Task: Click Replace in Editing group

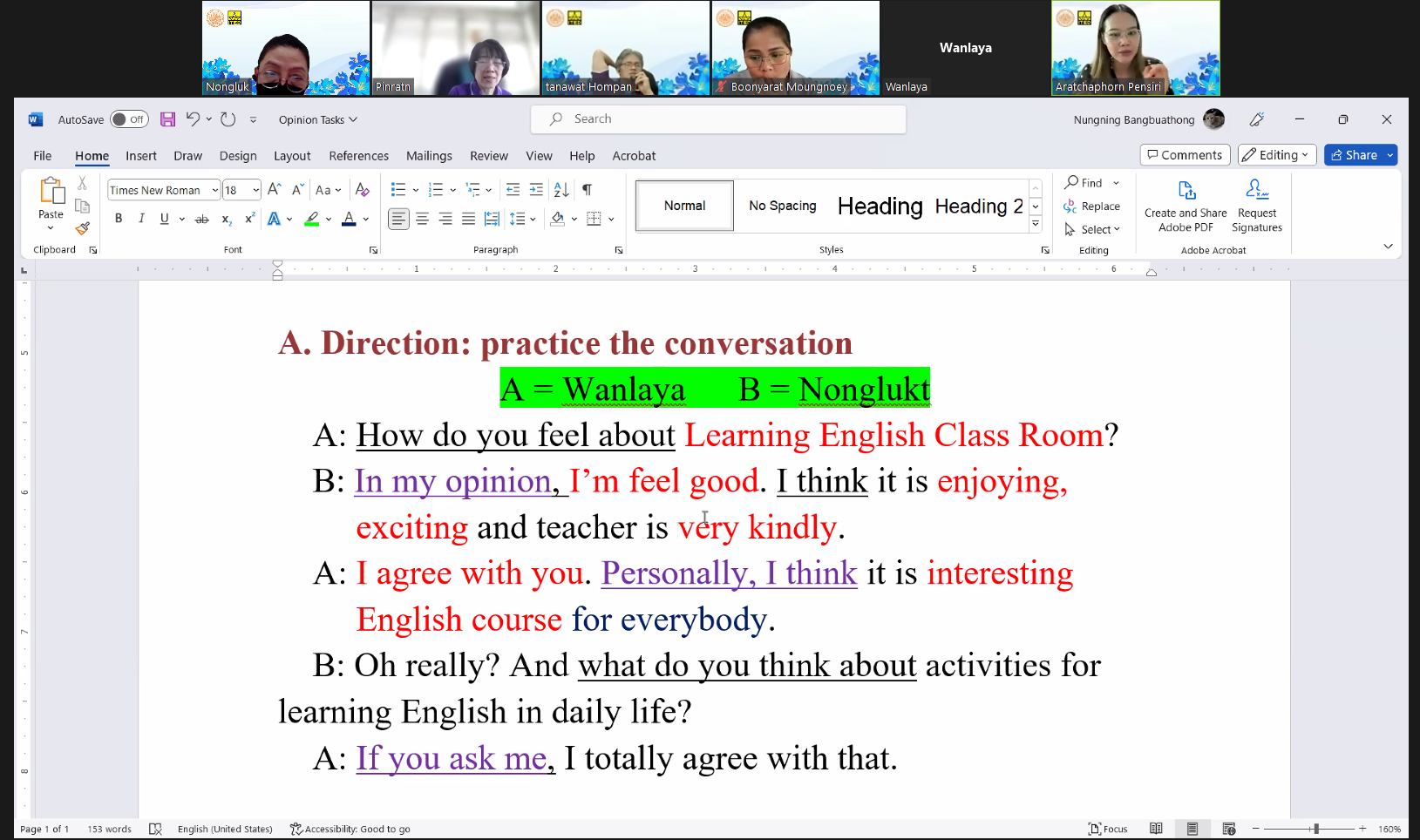Action: 1092,206
